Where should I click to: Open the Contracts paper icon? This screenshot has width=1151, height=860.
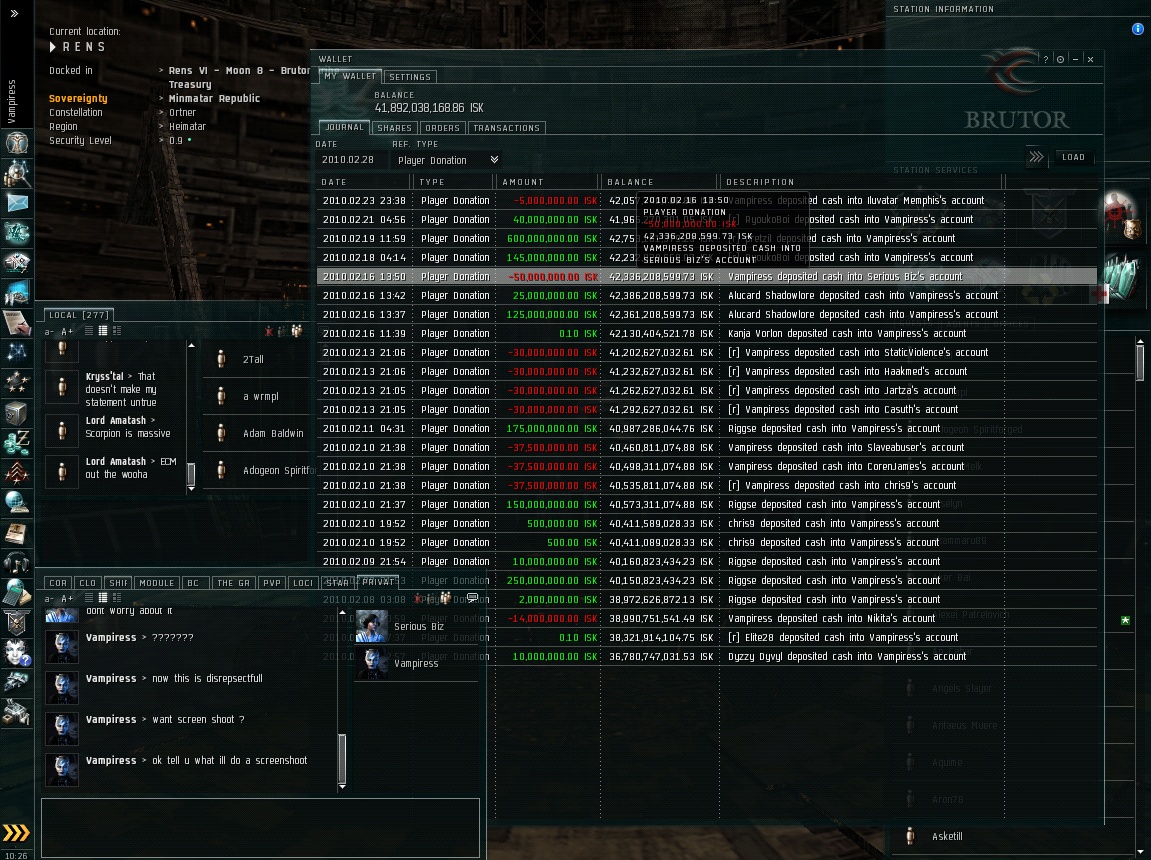click(16, 322)
